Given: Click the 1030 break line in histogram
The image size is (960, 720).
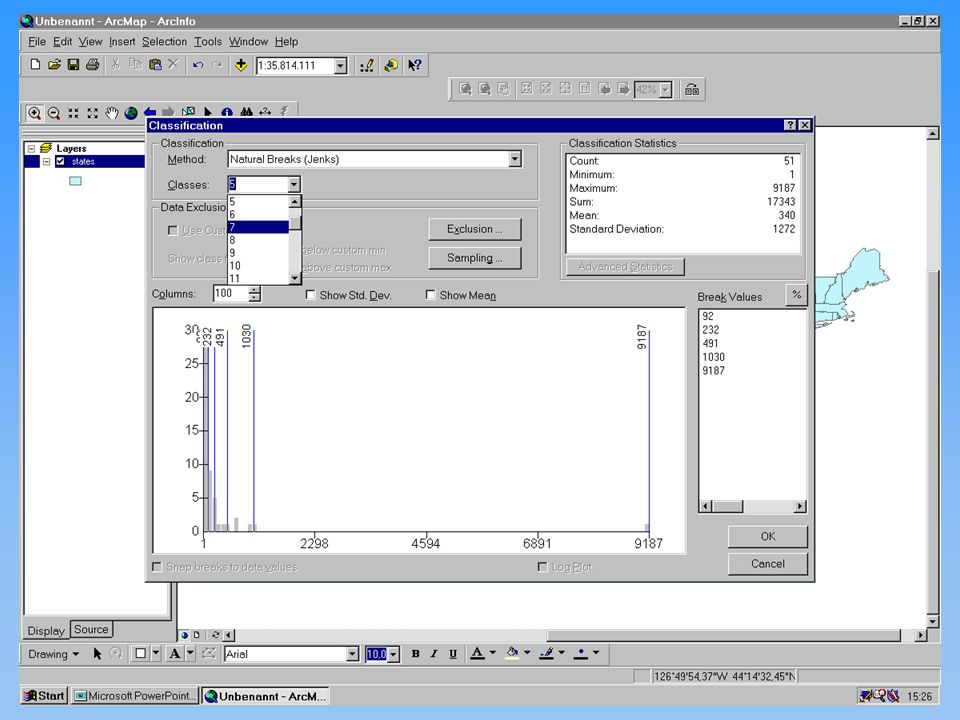Looking at the screenshot, I should tap(253, 430).
